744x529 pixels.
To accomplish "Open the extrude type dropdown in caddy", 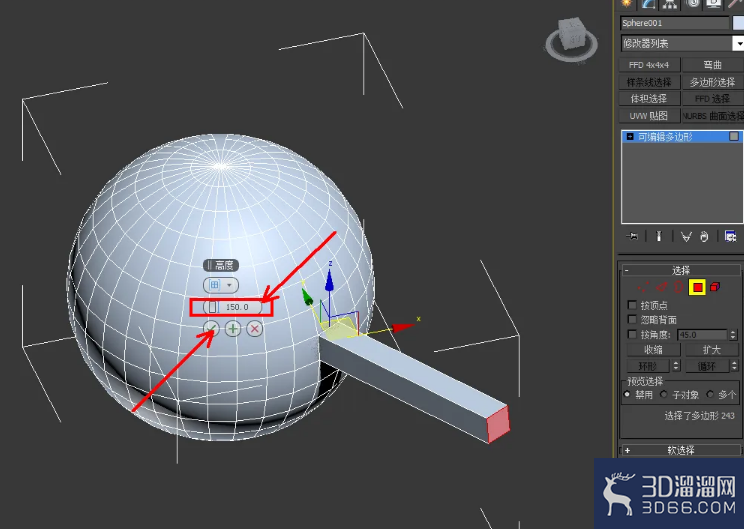I will (x=221, y=285).
